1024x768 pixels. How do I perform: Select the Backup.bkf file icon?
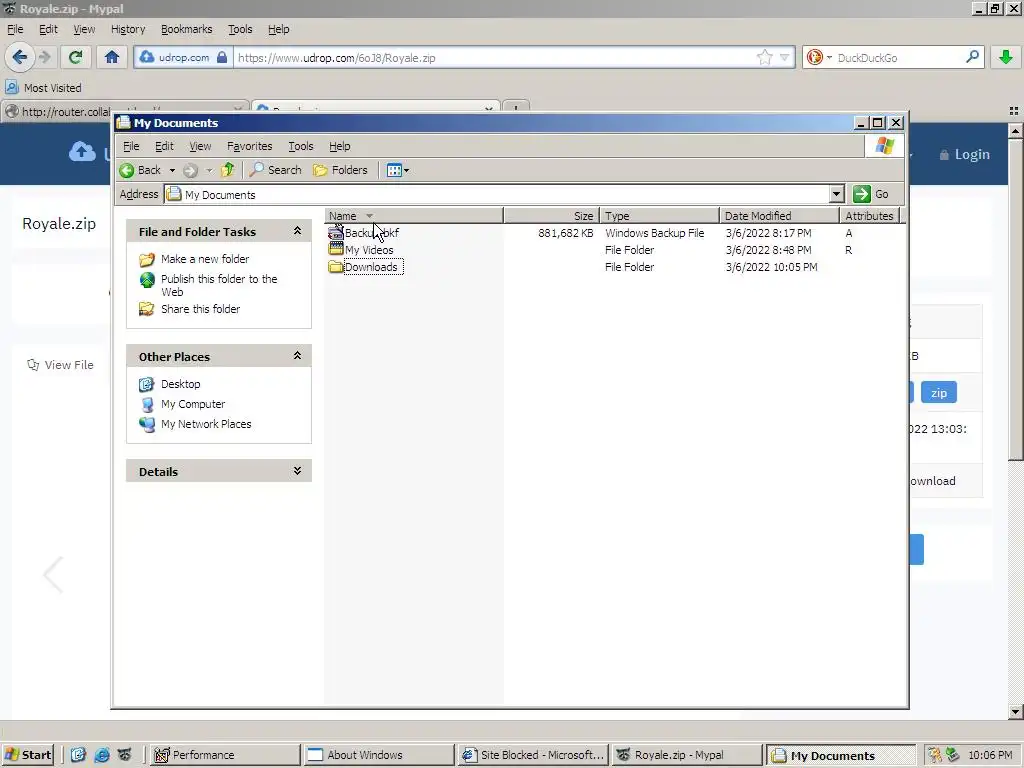pyautogui.click(x=336, y=232)
